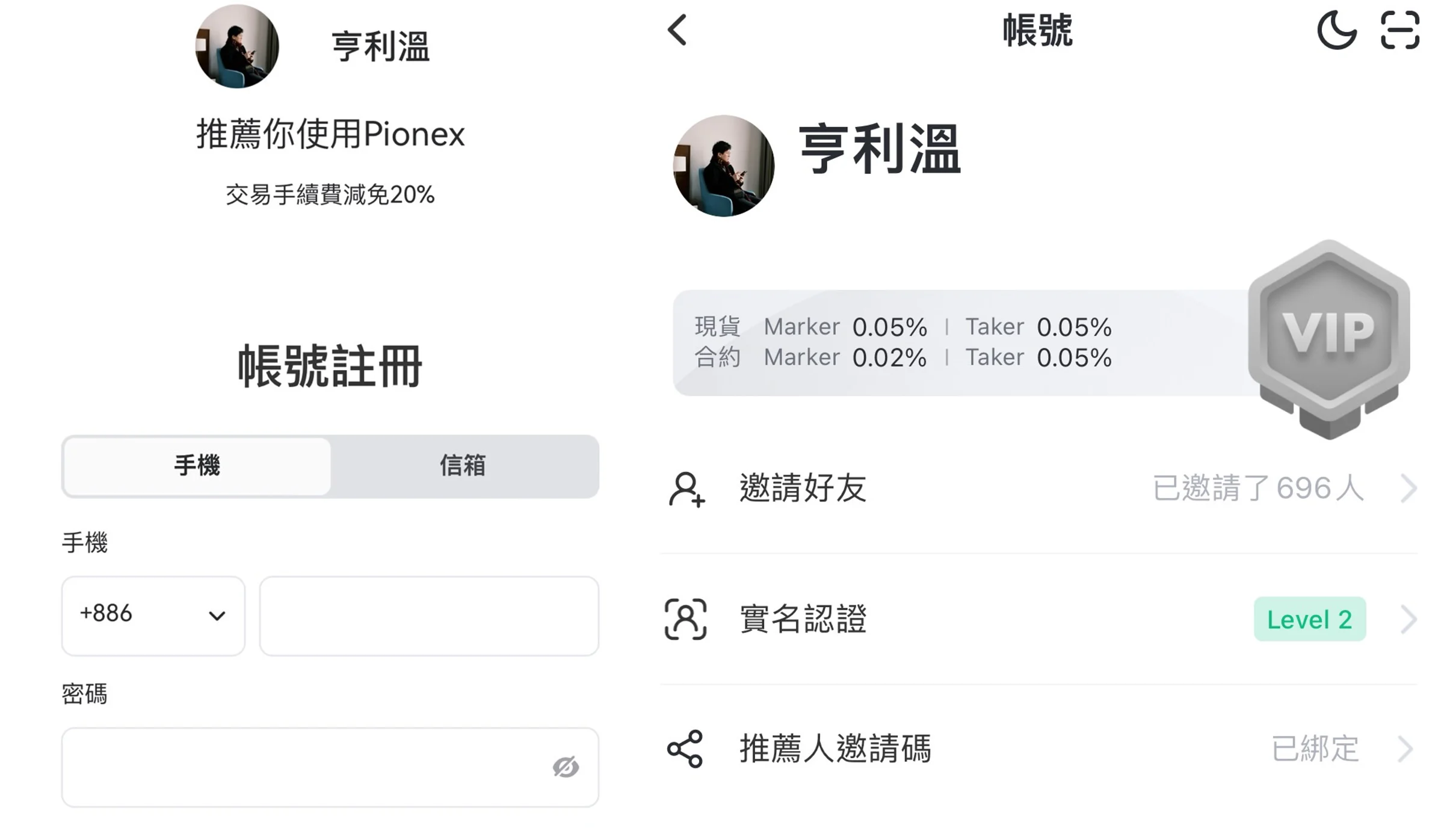Image resolution: width=1456 pixels, height=828 pixels.
Task: Switch to the 信箱 registration tab
Action: 463,466
